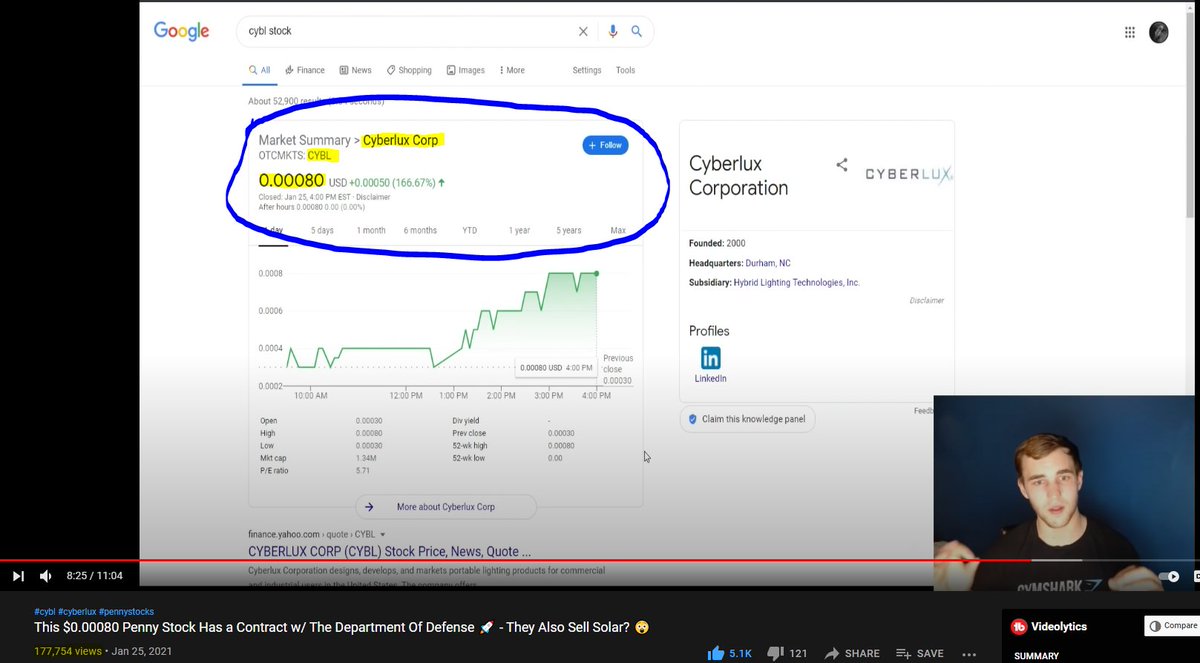Click the 177,754 views text

pos(68,651)
